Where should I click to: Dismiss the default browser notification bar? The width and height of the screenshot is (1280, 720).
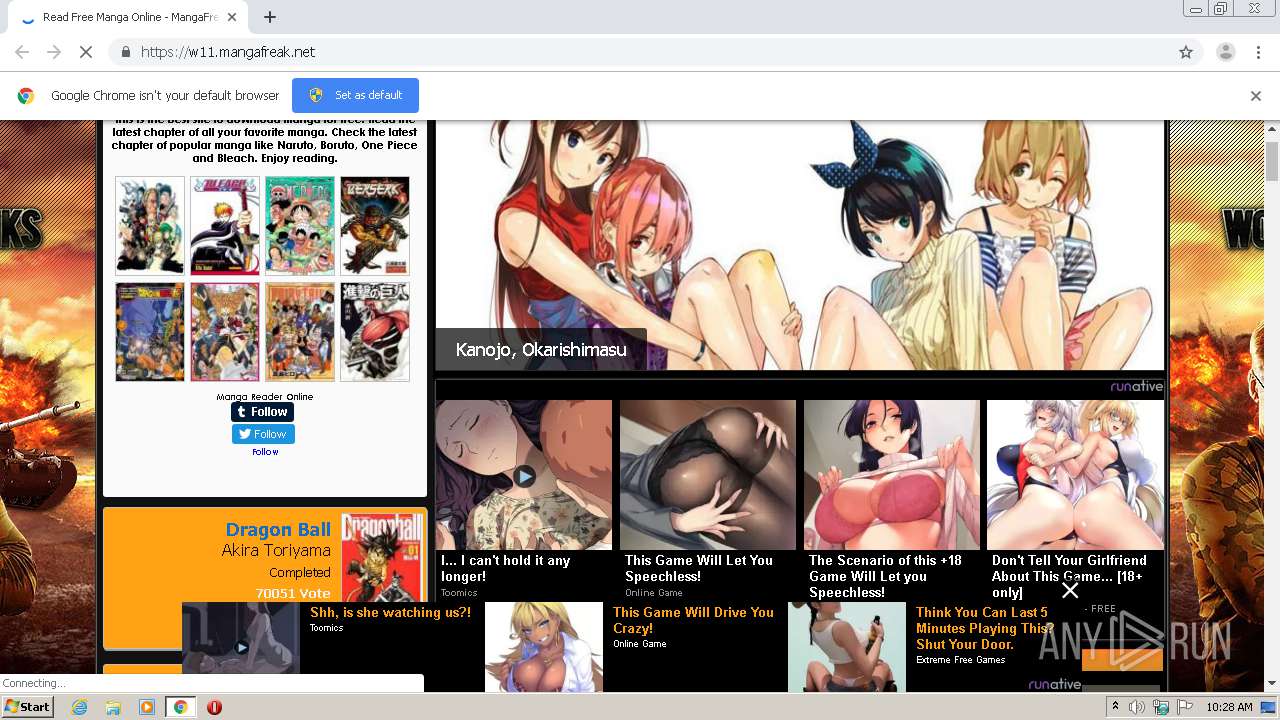(x=1256, y=96)
